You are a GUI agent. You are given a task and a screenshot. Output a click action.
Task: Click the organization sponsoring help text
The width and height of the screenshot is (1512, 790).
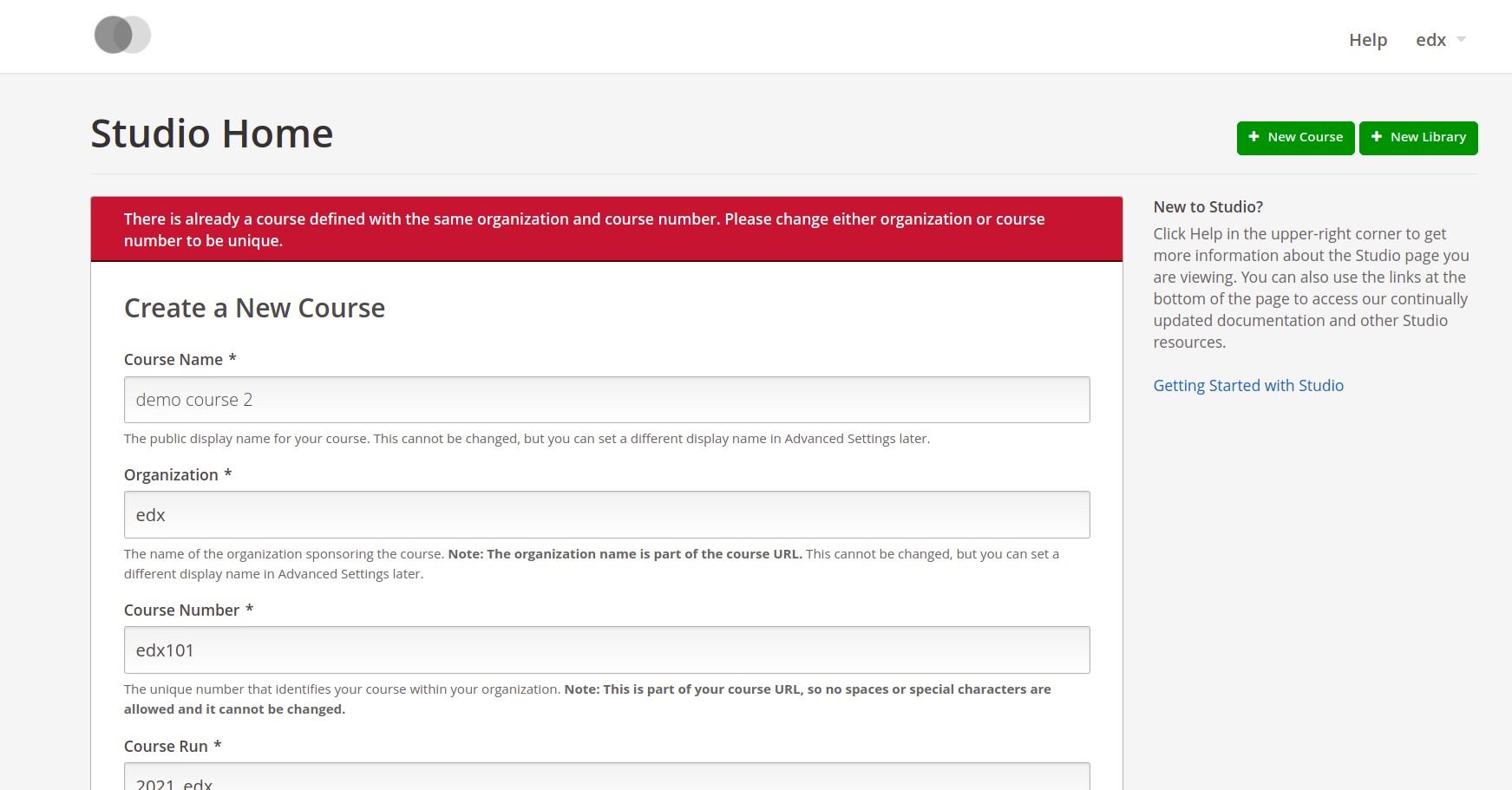tap(592, 564)
